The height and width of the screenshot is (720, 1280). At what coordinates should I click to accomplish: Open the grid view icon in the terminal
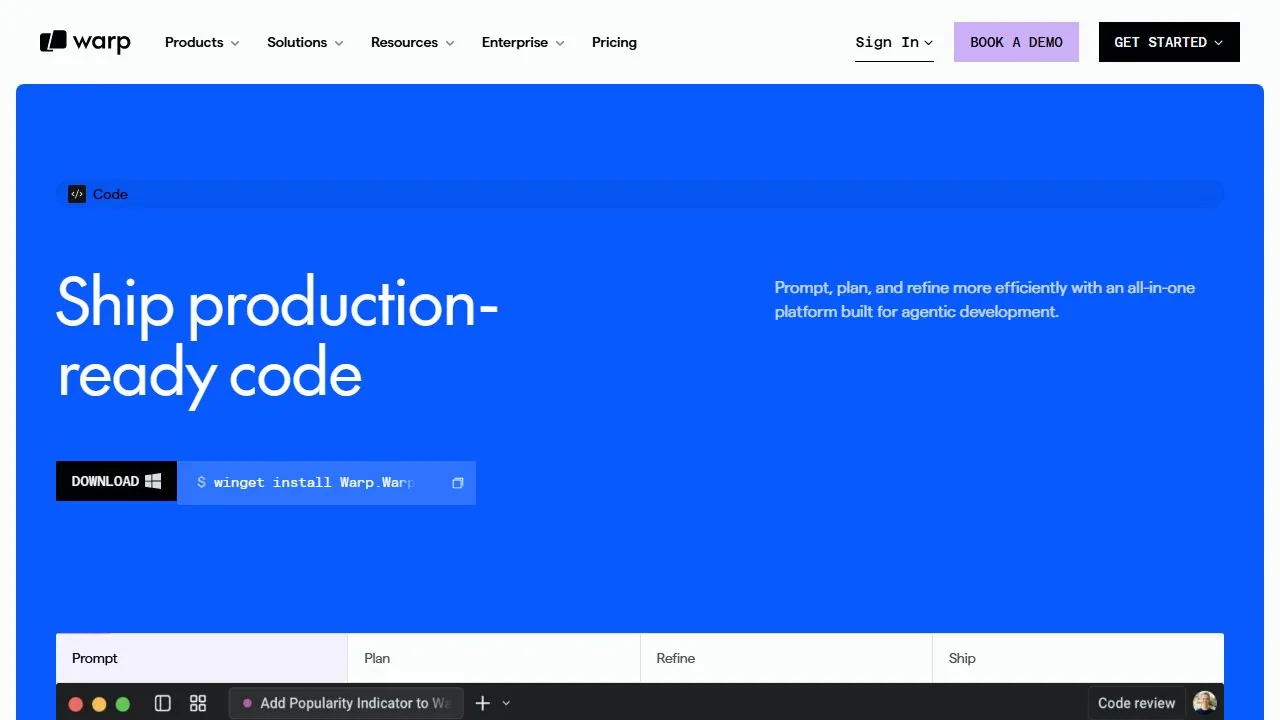tap(198, 703)
